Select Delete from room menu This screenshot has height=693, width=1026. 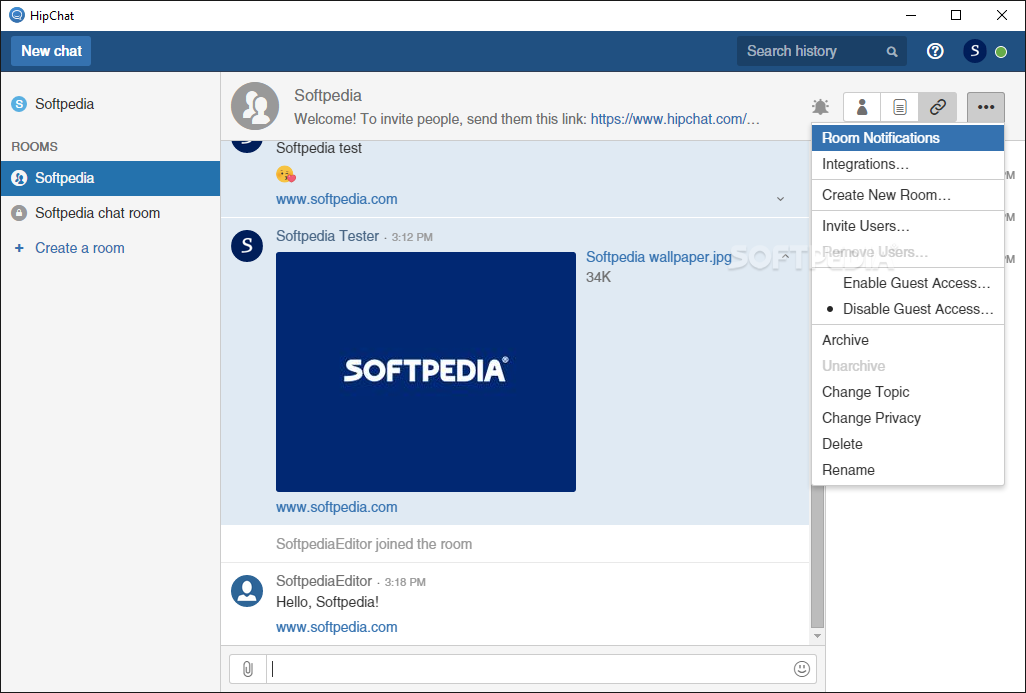click(x=908, y=444)
